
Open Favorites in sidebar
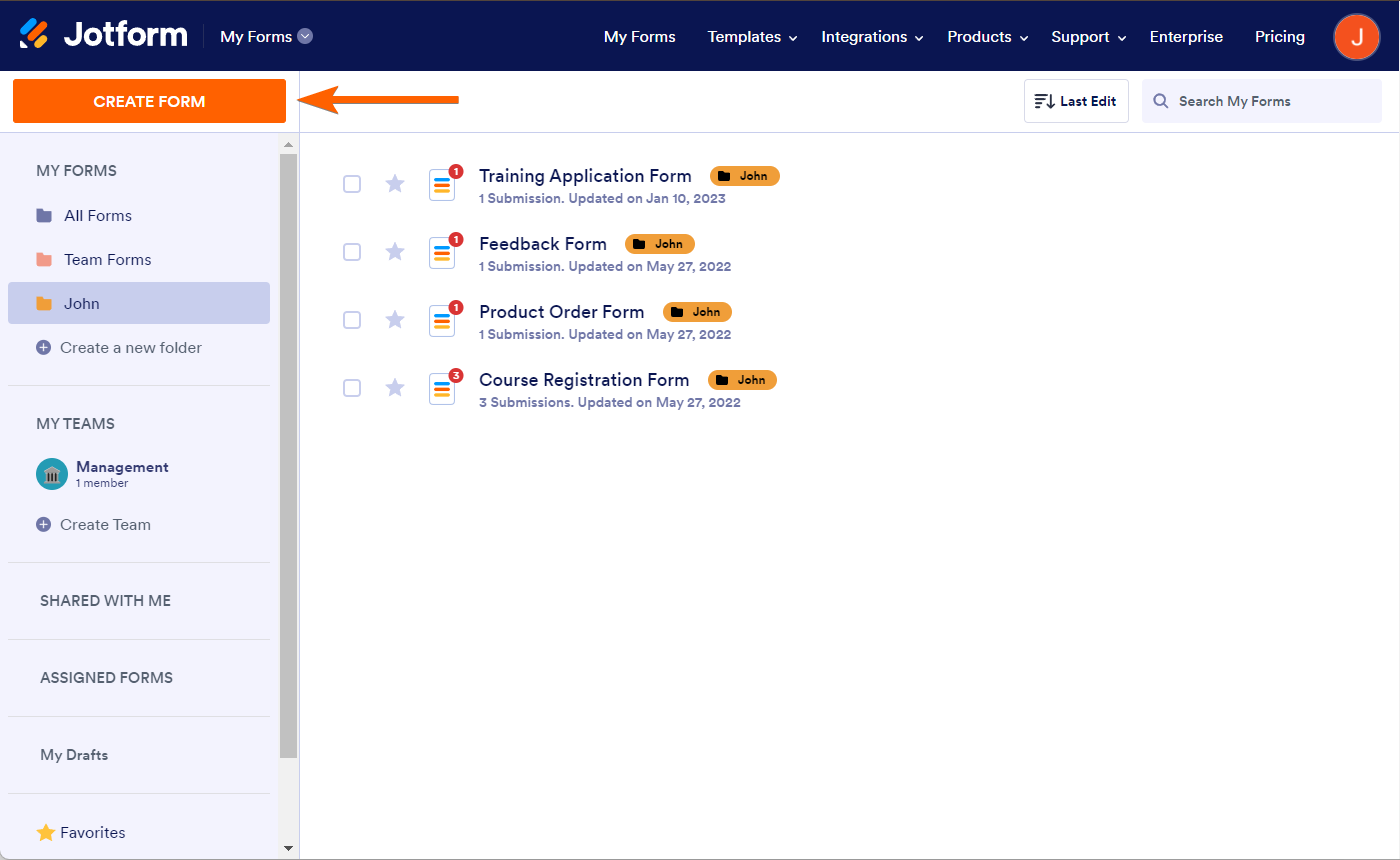[x=81, y=832]
